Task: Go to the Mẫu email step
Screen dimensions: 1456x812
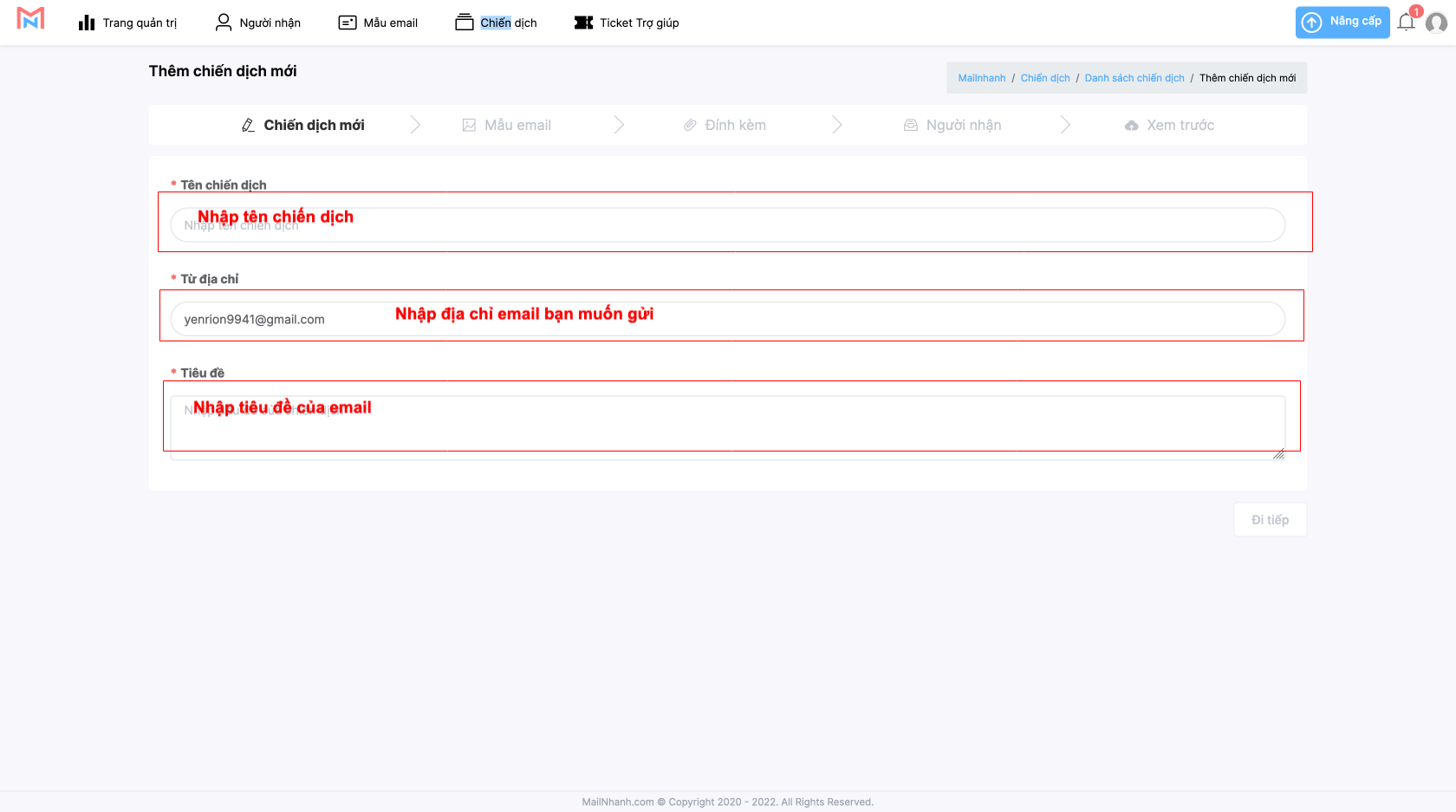Action: tap(507, 126)
